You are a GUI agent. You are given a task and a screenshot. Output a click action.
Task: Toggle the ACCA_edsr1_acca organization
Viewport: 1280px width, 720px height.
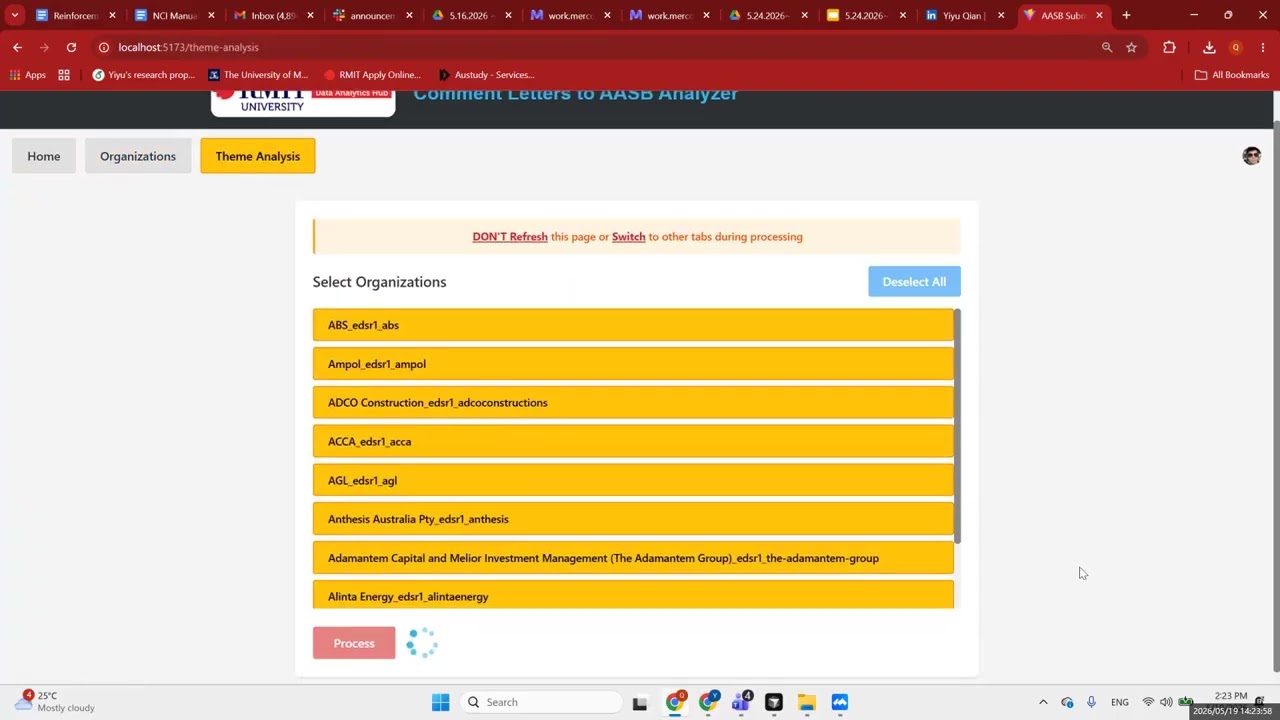[x=633, y=441]
